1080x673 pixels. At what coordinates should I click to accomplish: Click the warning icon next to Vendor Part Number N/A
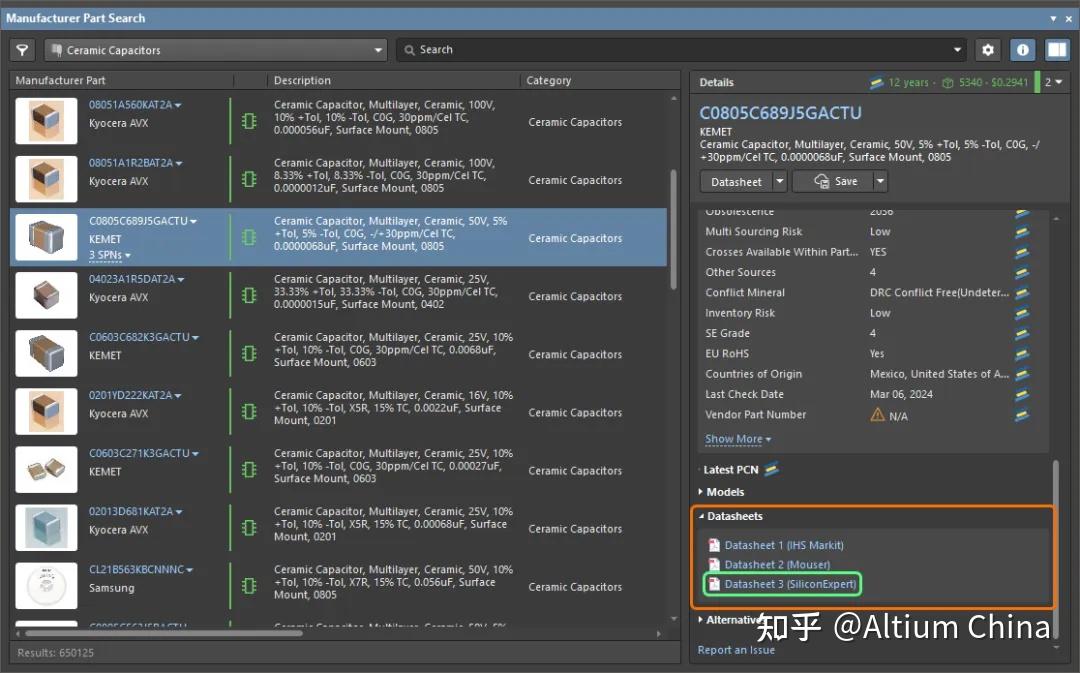(x=875, y=415)
